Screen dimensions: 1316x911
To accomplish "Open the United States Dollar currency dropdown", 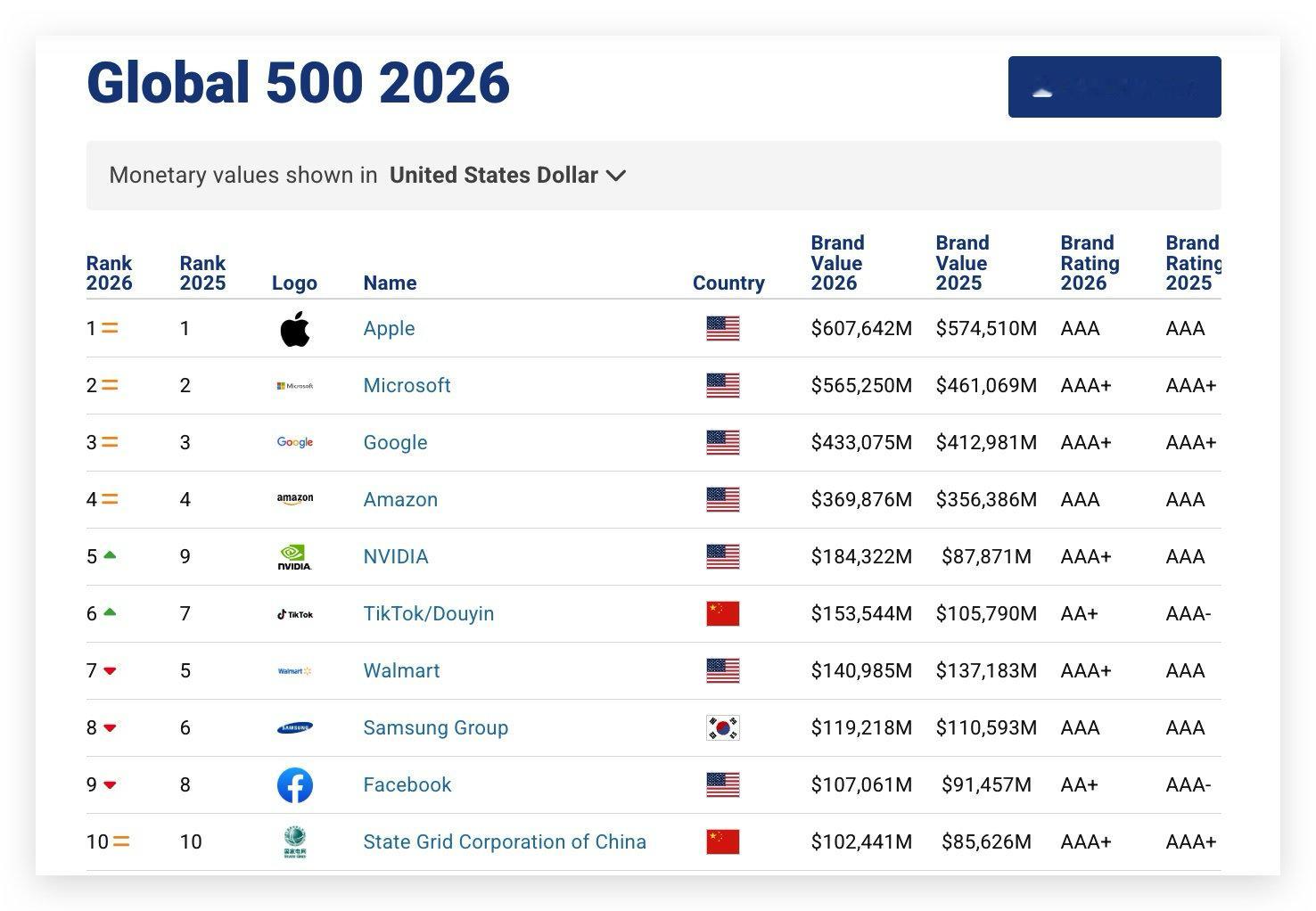I will [x=507, y=176].
